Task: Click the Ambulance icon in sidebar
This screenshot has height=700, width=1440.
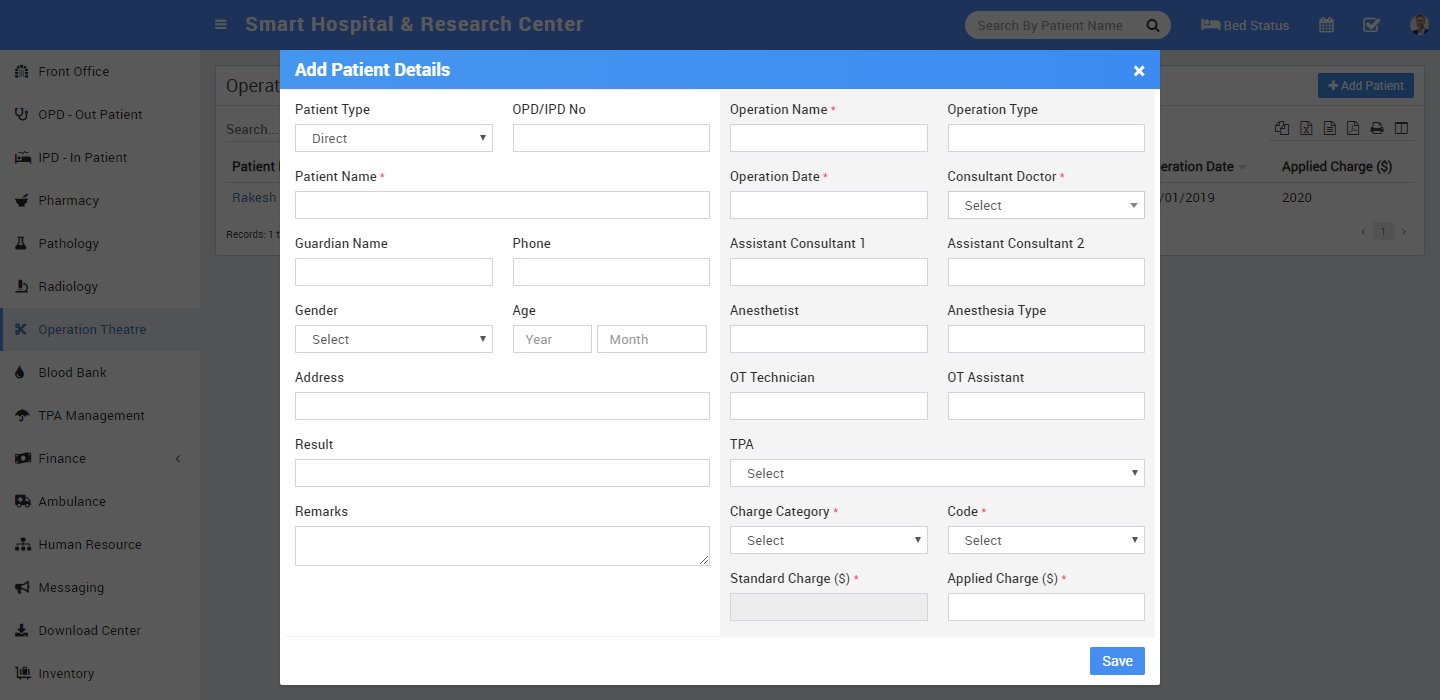Action: tap(22, 501)
